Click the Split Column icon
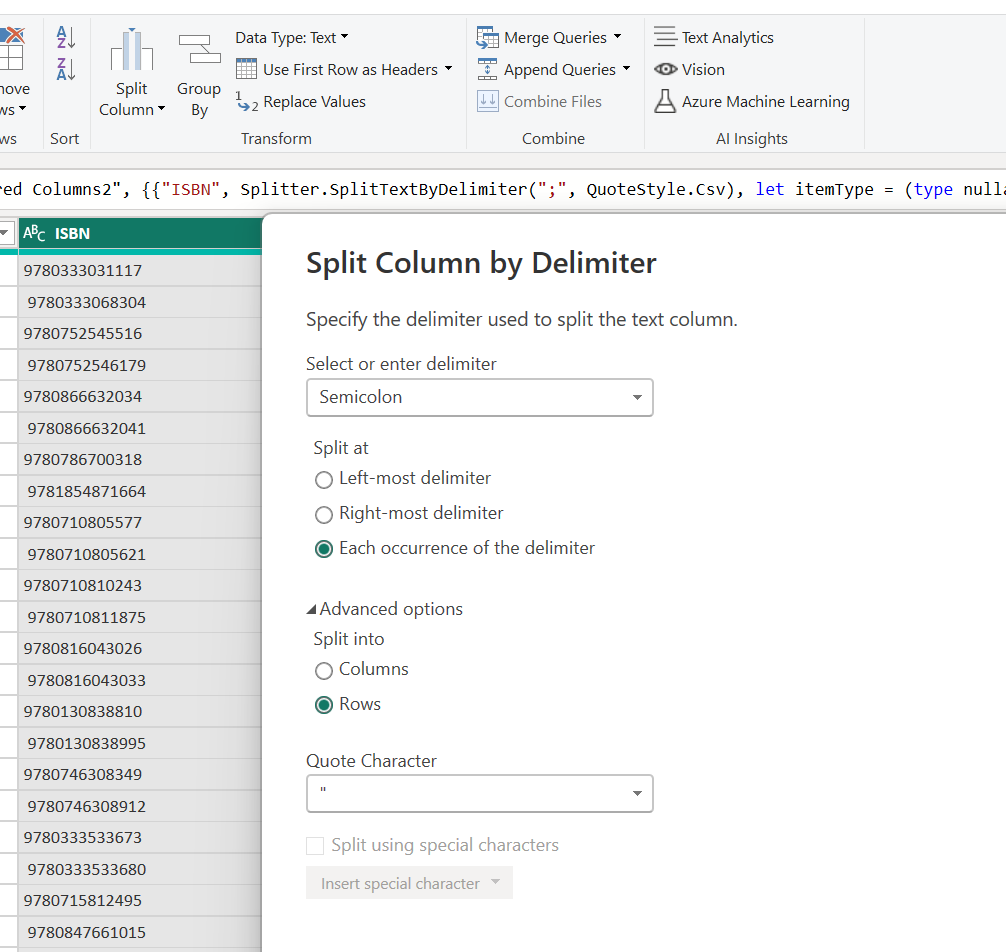Screen dimensions: 1006x952 (132, 49)
